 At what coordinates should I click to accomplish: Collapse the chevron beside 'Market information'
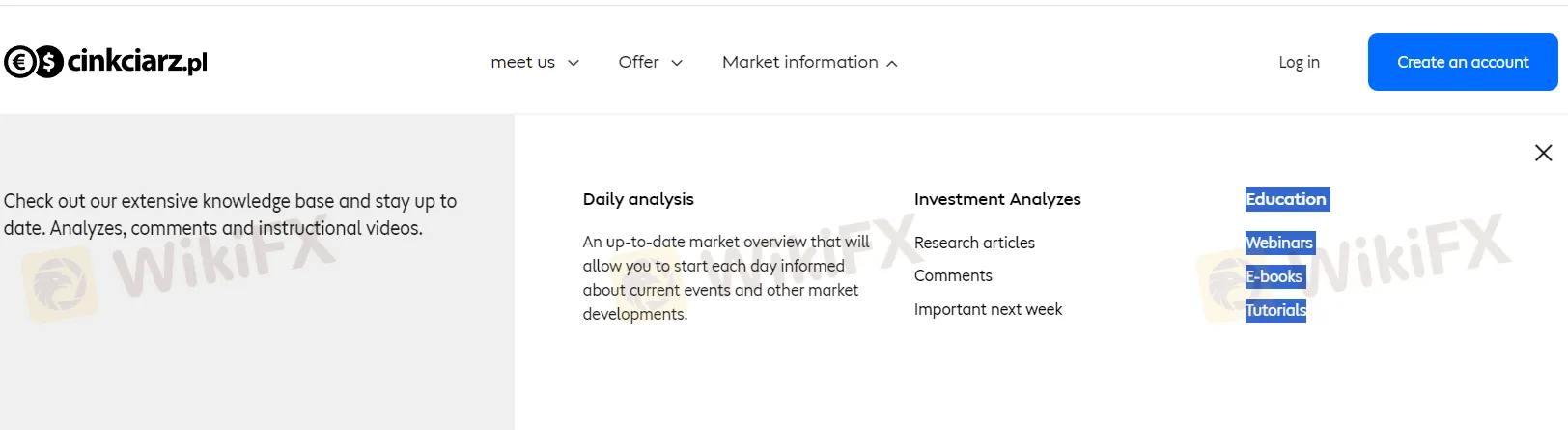pos(892,64)
